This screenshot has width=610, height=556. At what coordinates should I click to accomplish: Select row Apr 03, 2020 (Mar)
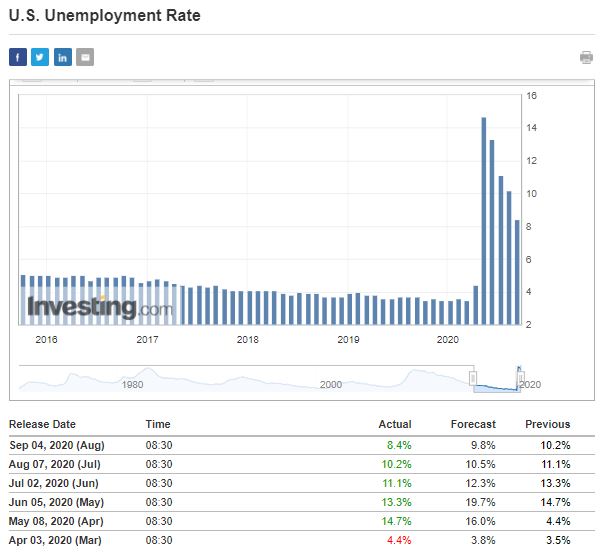point(302,540)
